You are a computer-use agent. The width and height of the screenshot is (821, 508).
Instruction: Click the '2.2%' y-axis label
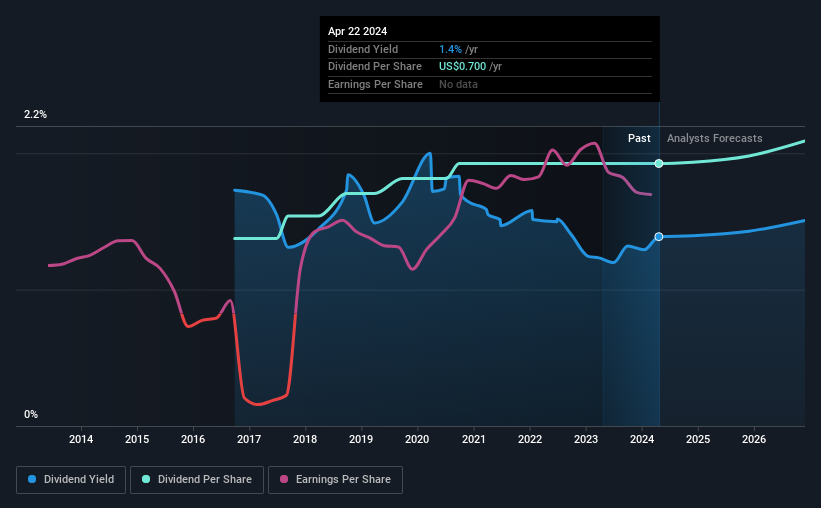point(35,114)
